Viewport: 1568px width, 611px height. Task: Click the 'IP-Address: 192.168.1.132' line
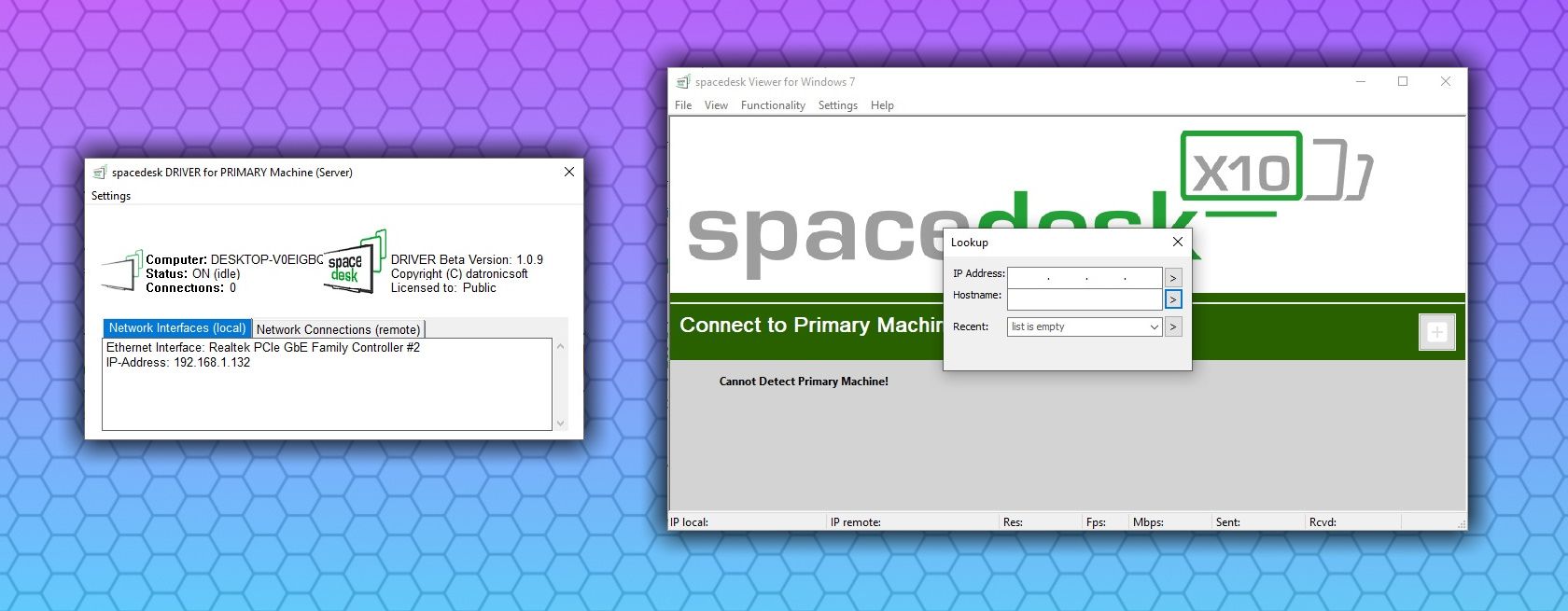178,363
